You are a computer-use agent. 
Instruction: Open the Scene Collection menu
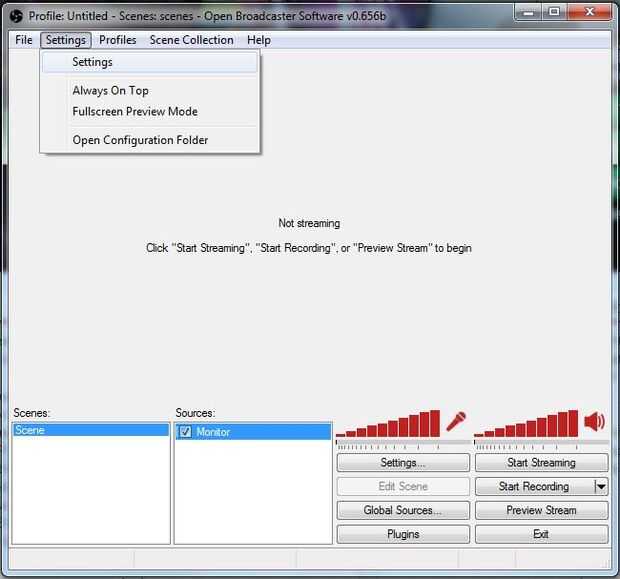191,40
